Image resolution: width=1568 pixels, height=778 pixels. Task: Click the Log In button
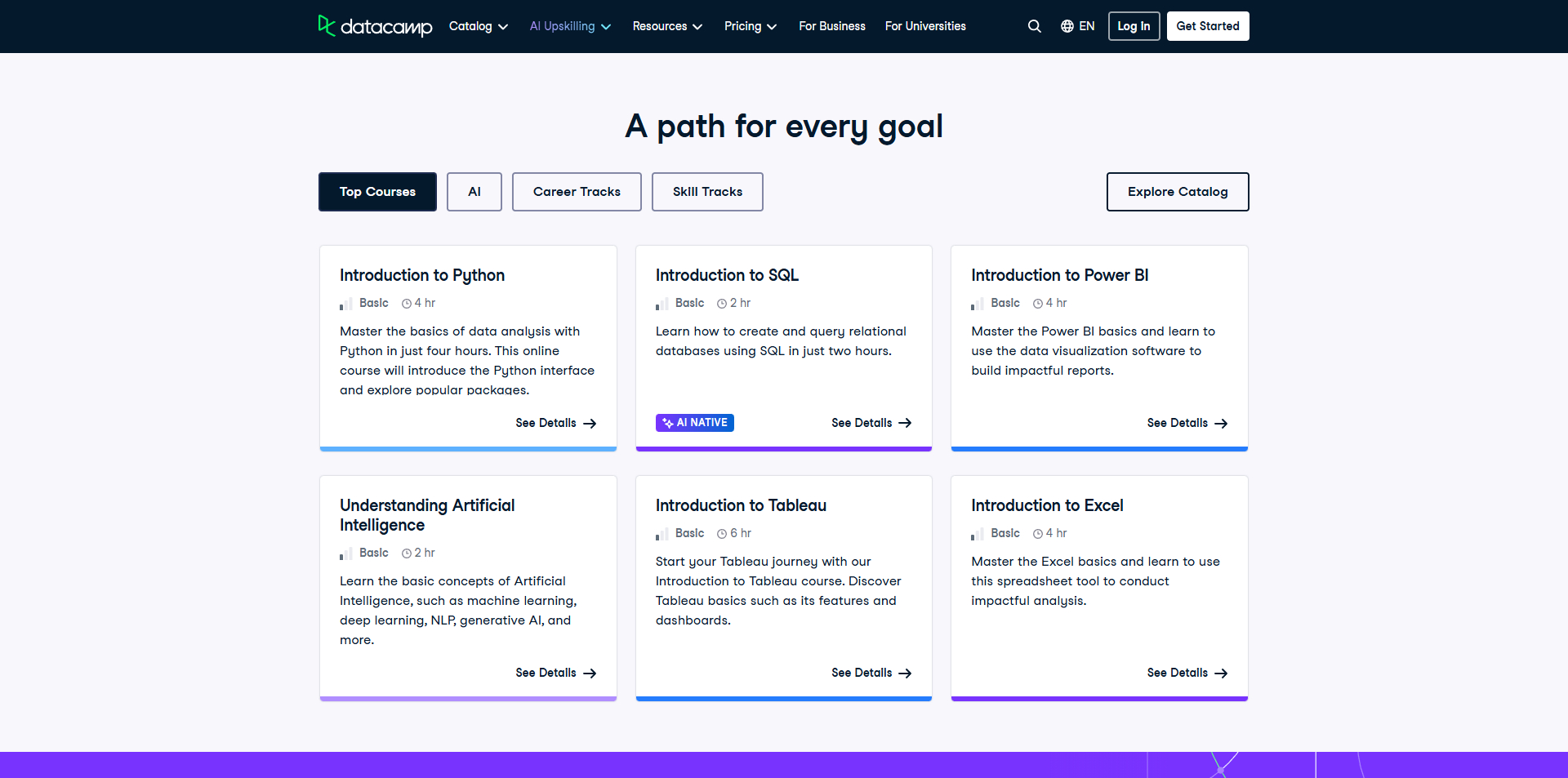1134,26
